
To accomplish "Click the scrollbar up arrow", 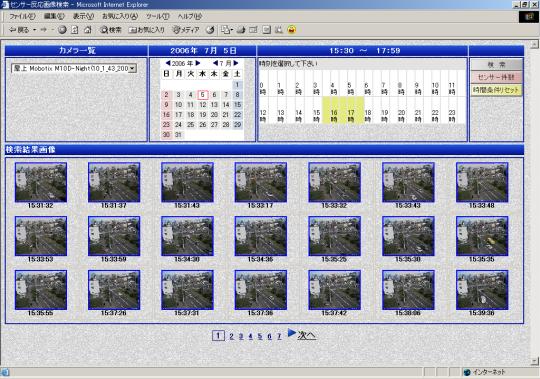I will pos(534,44).
